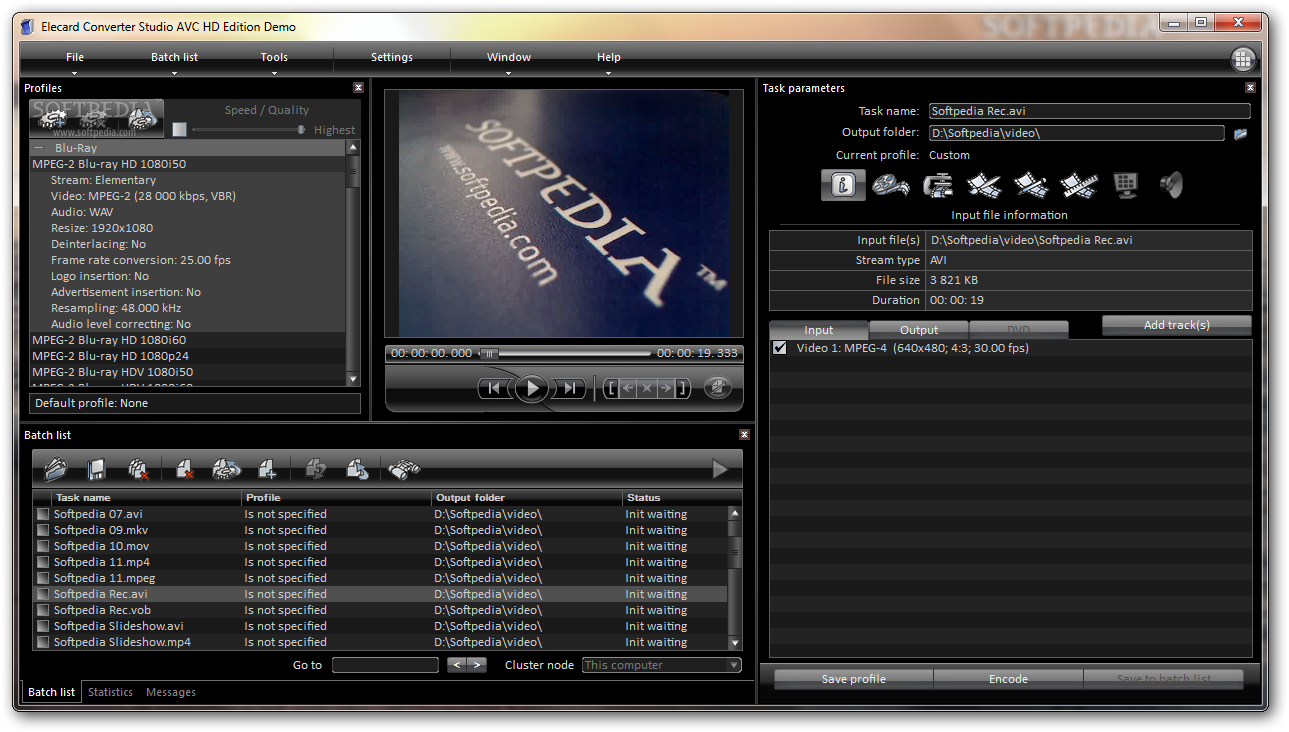
Task: Jump to previous frame in the player
Action: pos(493,389)
